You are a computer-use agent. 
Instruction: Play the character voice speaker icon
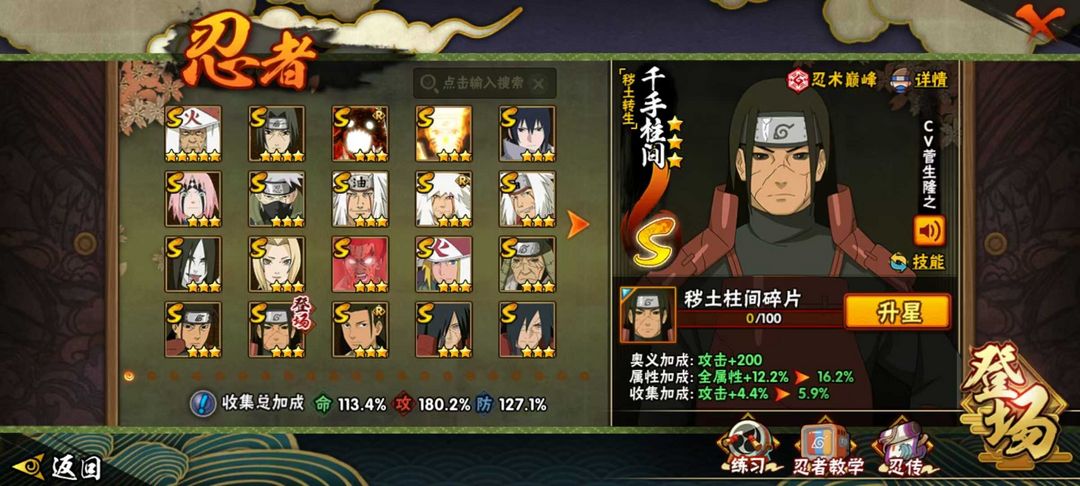coord(929,231)
